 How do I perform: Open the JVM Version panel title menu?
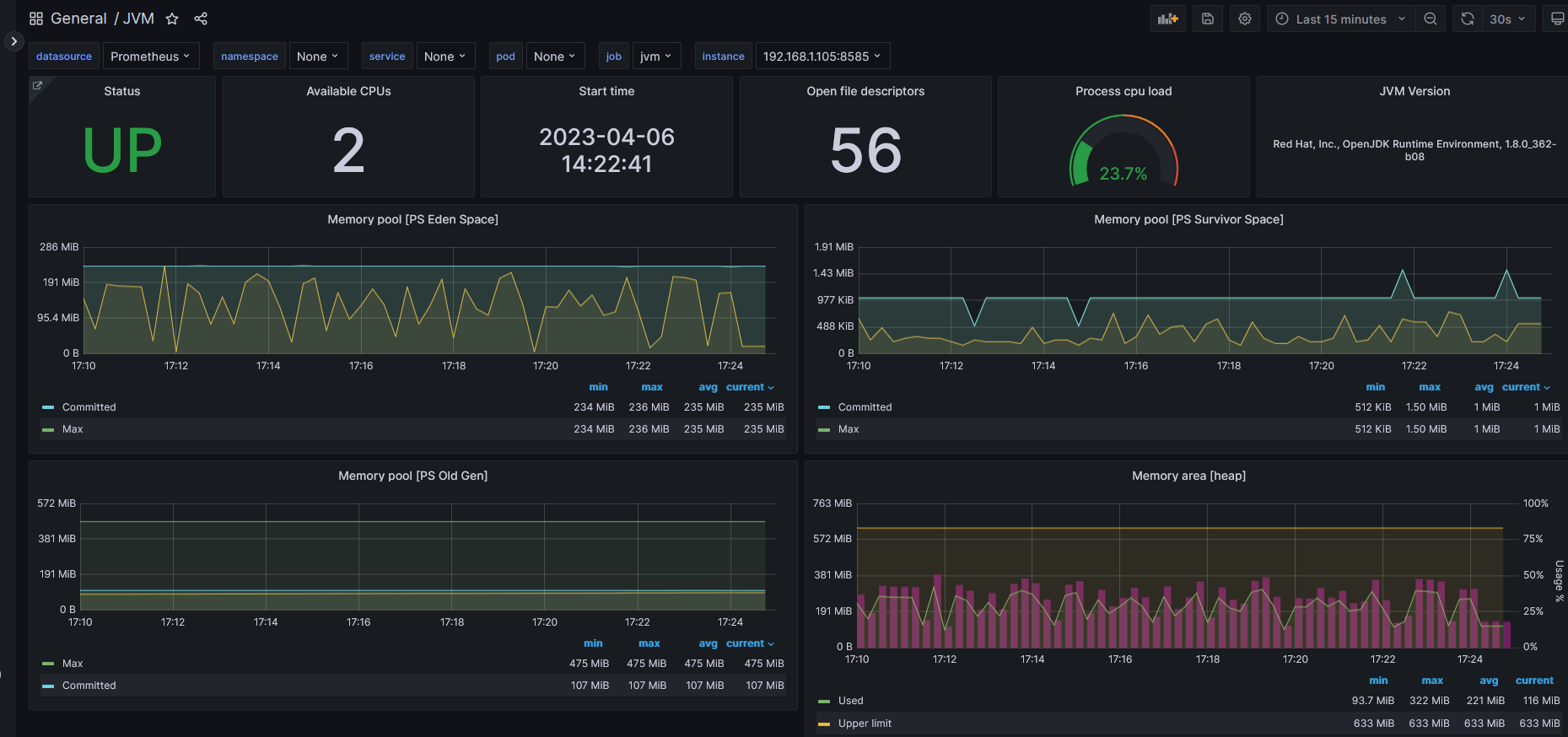click(1414, 91)
